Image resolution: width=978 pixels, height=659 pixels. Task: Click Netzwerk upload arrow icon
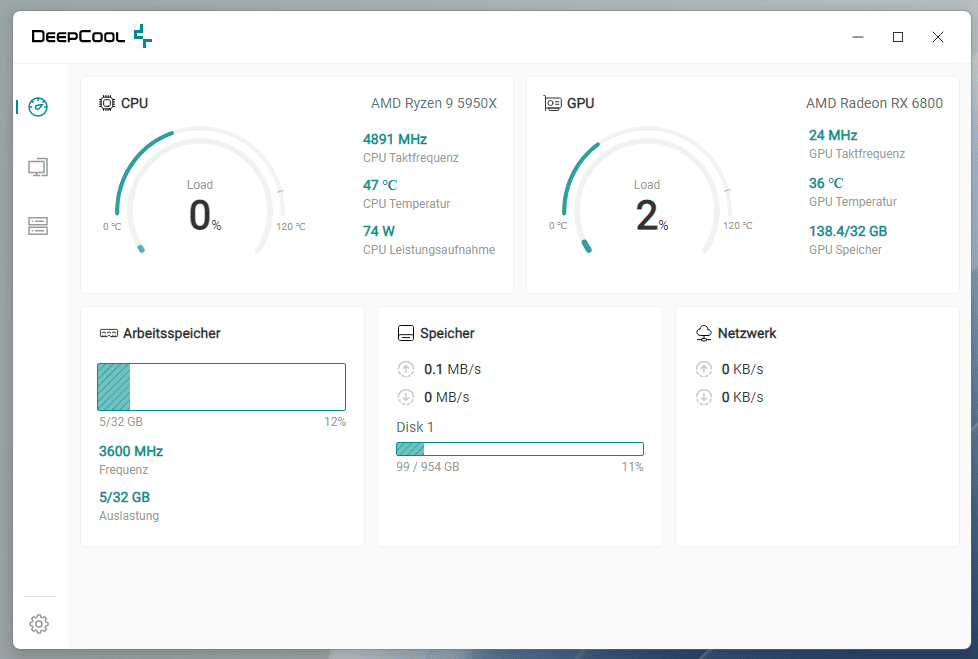(x=704, y=369)
